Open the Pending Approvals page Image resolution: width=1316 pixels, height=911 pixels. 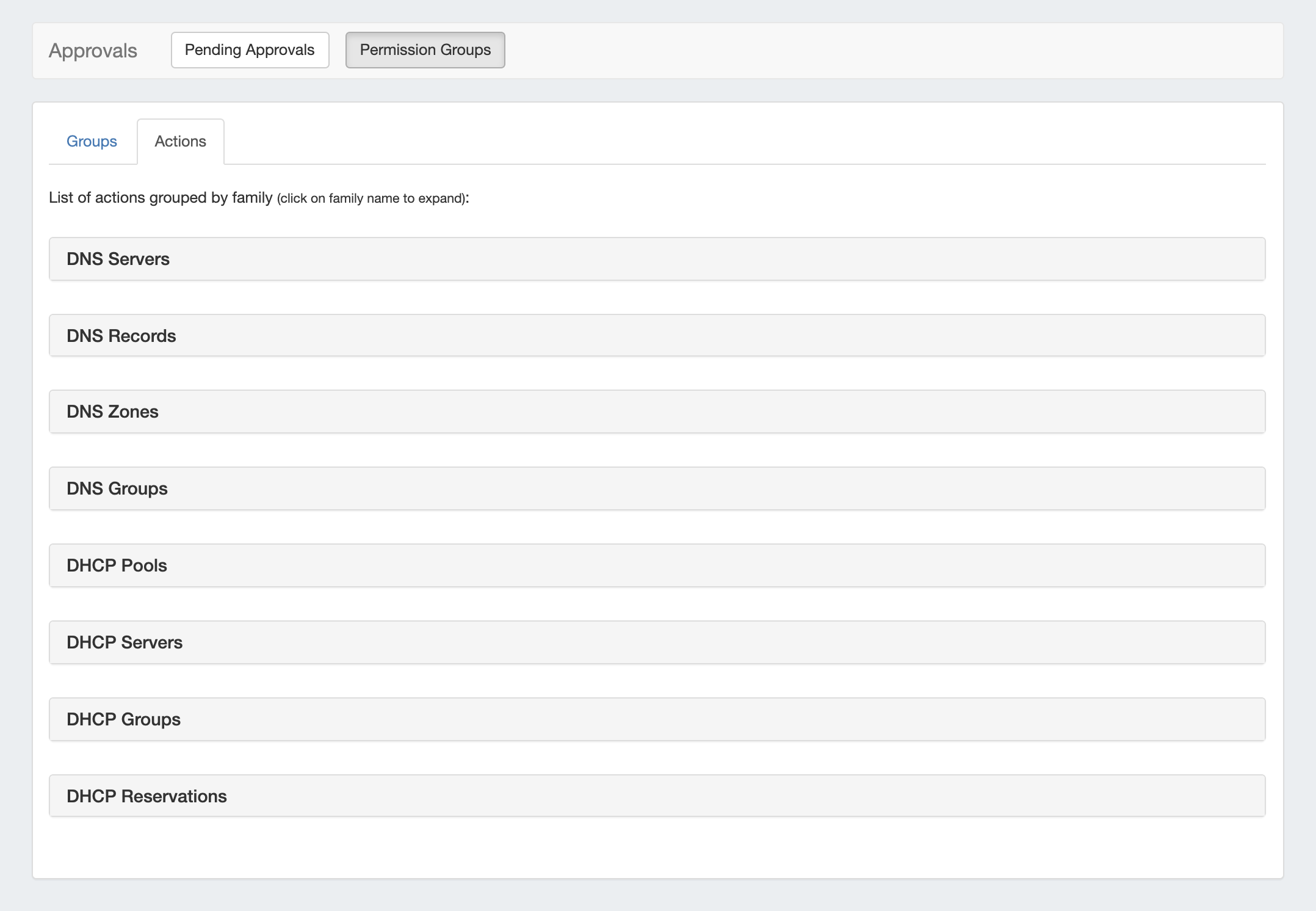click(x=250, y=50)
